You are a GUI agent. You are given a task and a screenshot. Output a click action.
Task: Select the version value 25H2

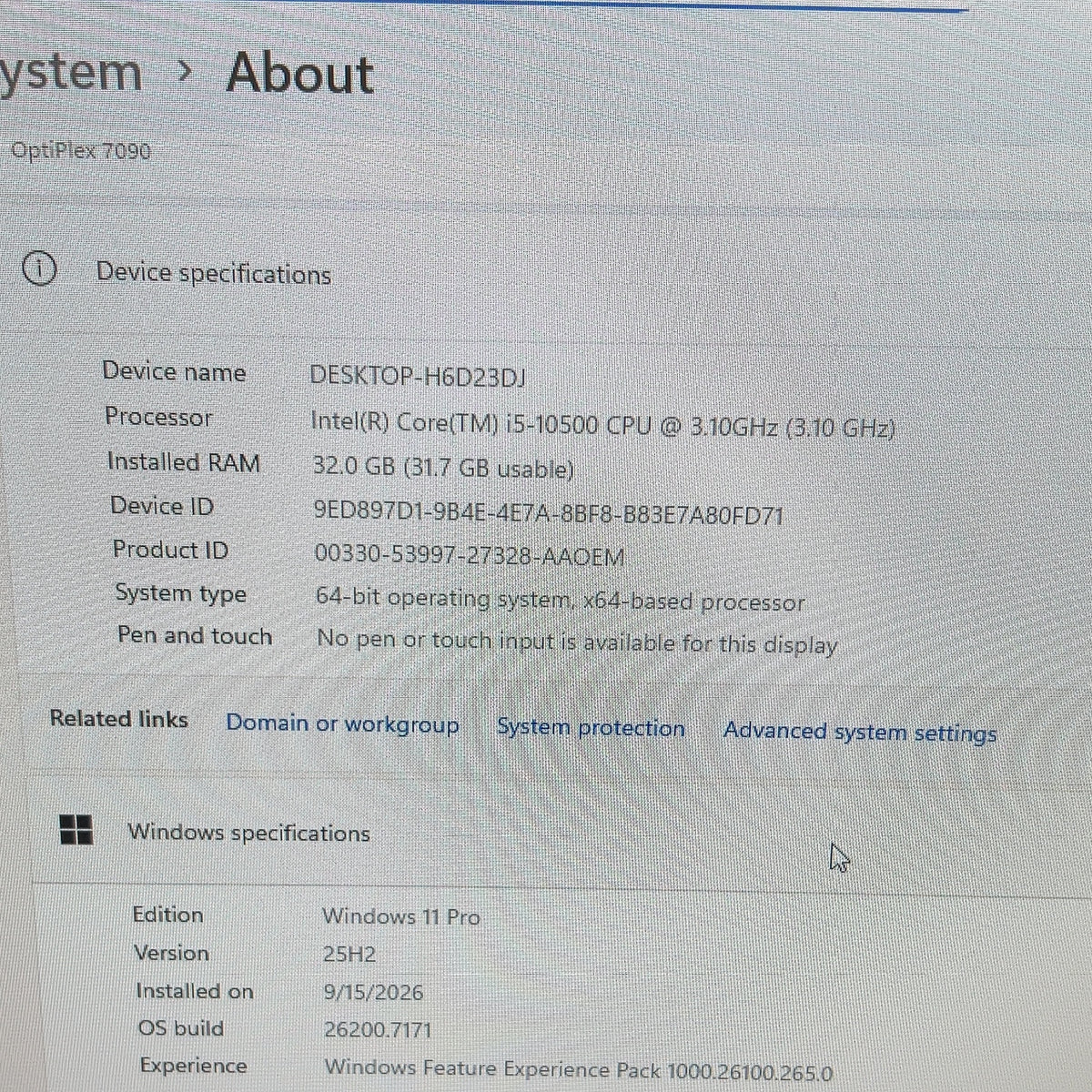[x=349, y=955]
